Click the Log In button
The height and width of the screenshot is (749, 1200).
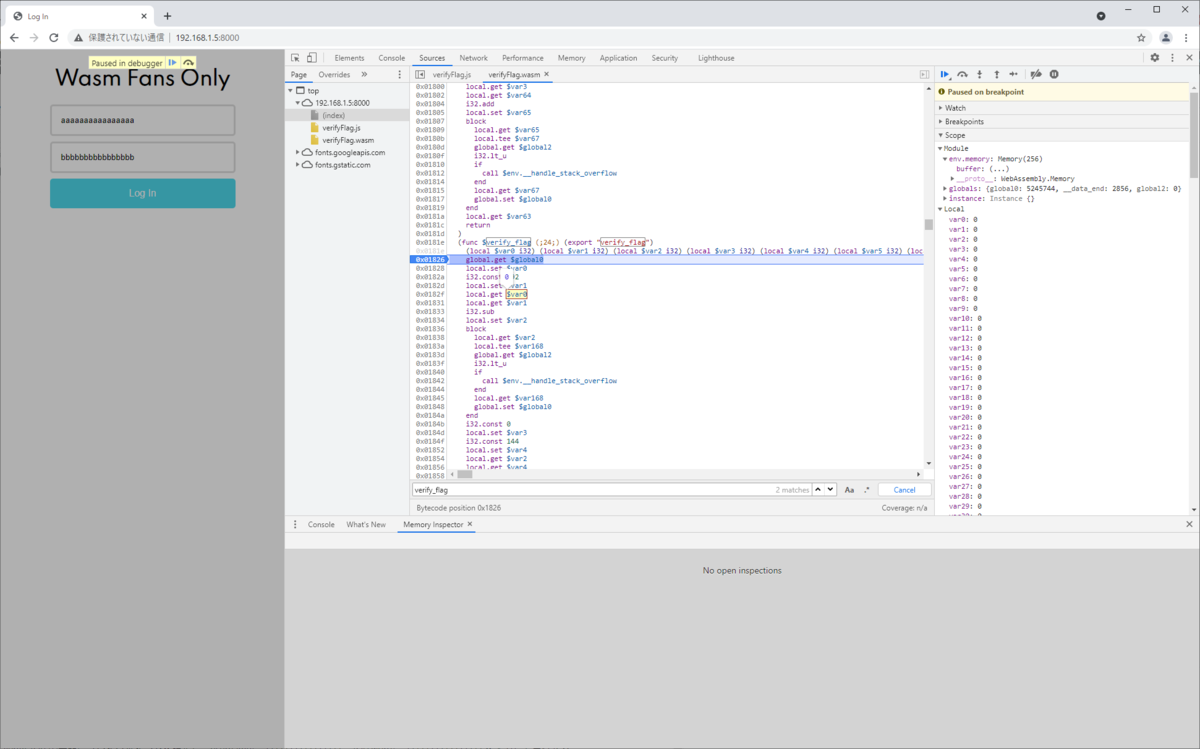(143, 193)
